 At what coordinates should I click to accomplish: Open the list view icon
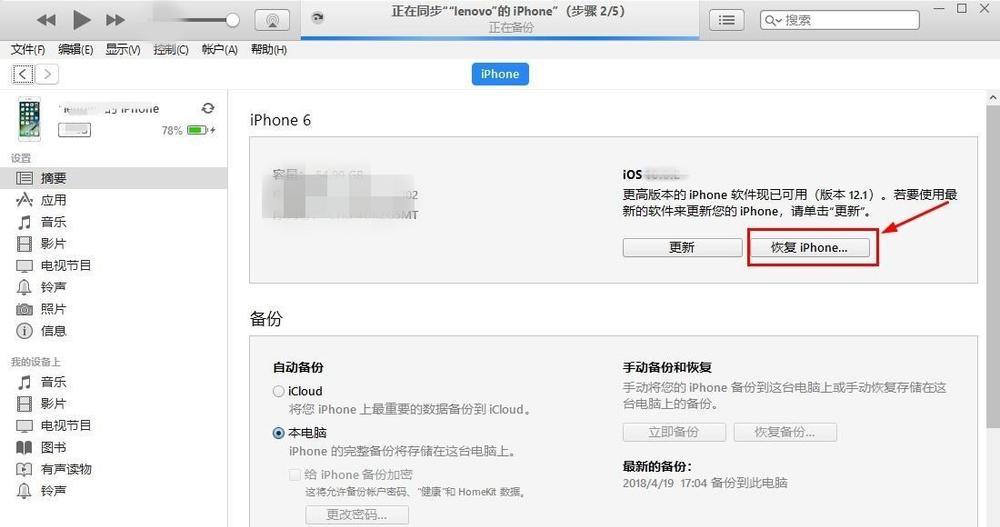coord(726,20)
